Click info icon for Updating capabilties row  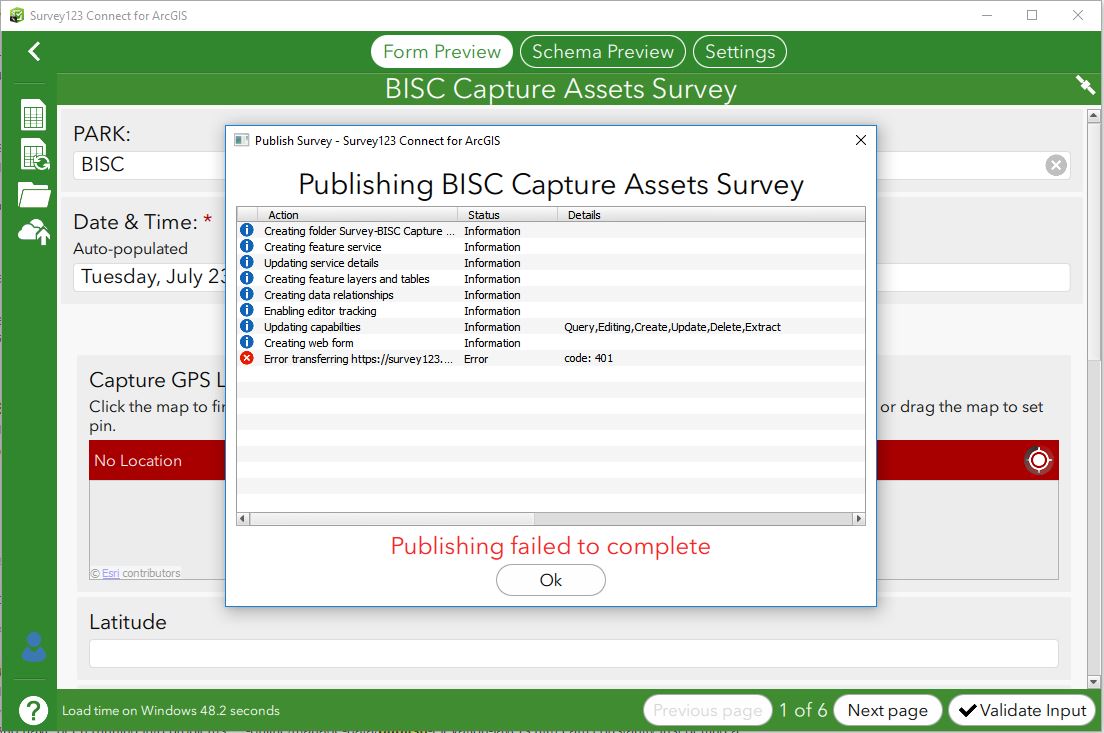tap(246, 326)
